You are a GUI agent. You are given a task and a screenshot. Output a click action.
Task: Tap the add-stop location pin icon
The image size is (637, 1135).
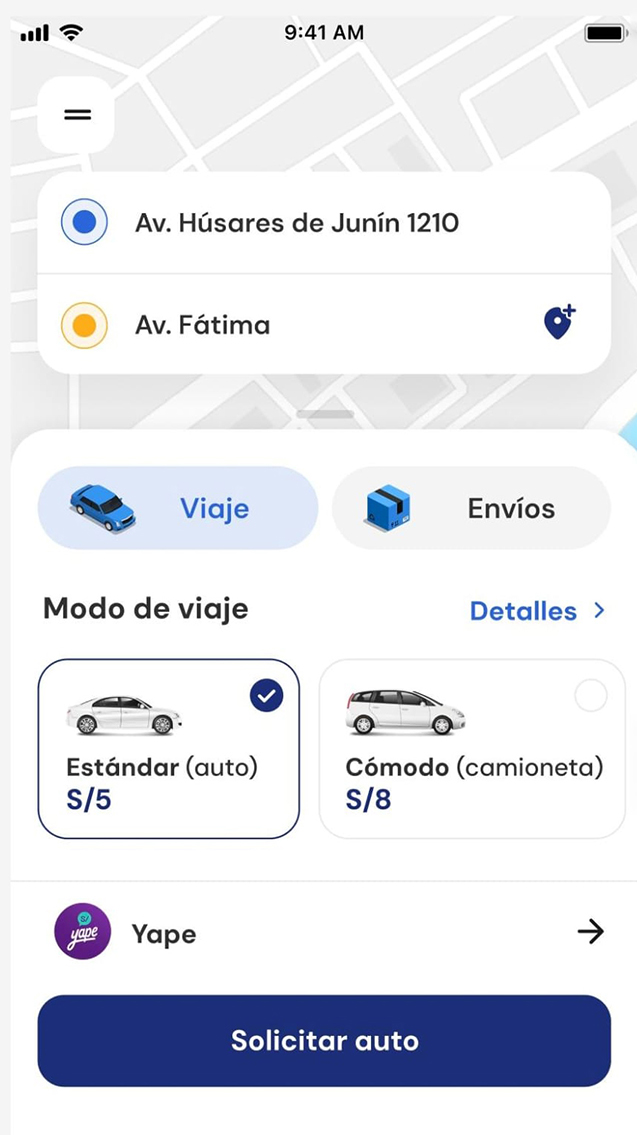pyautogui.click(x=560, y=323)
